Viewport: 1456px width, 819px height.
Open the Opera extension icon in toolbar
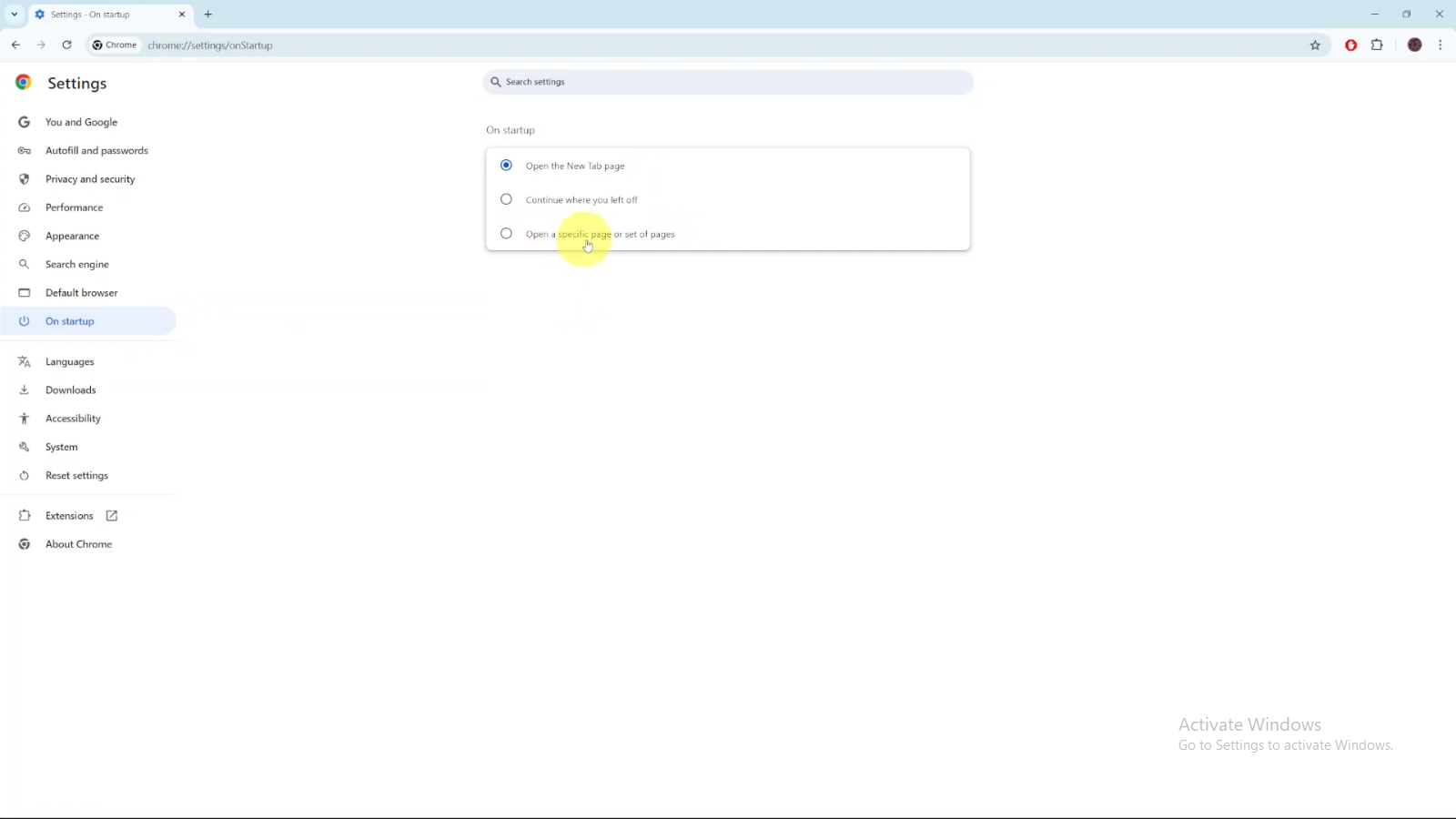(x=1351, y=45)
